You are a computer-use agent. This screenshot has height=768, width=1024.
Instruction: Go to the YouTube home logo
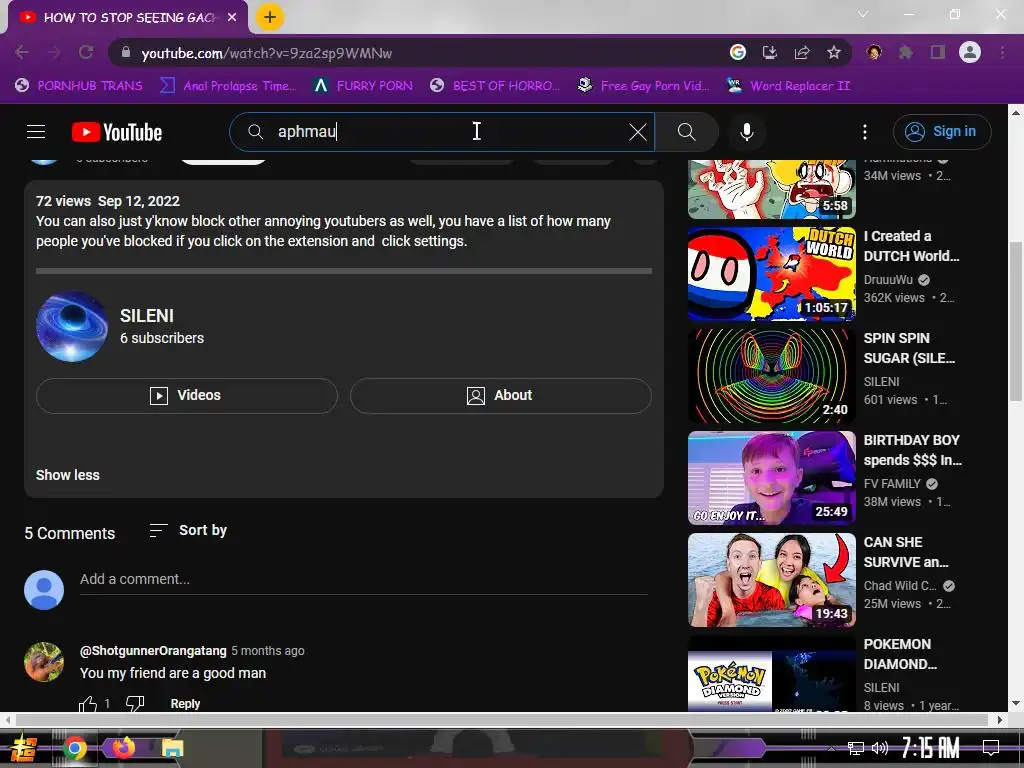pos(117,132)
